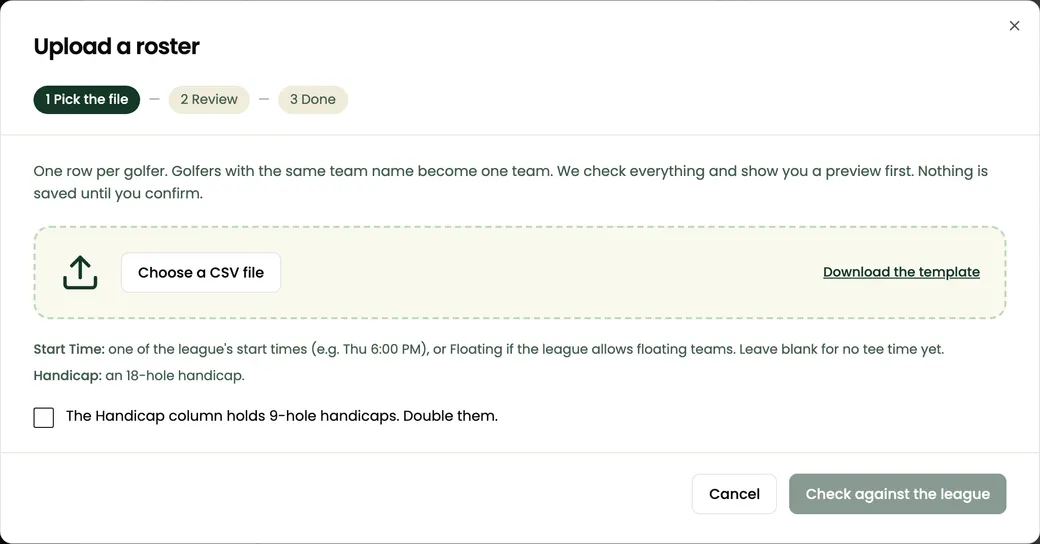Click the dash between Pick the file and Review
1040x544 pixels.
[x=155, y=100]
